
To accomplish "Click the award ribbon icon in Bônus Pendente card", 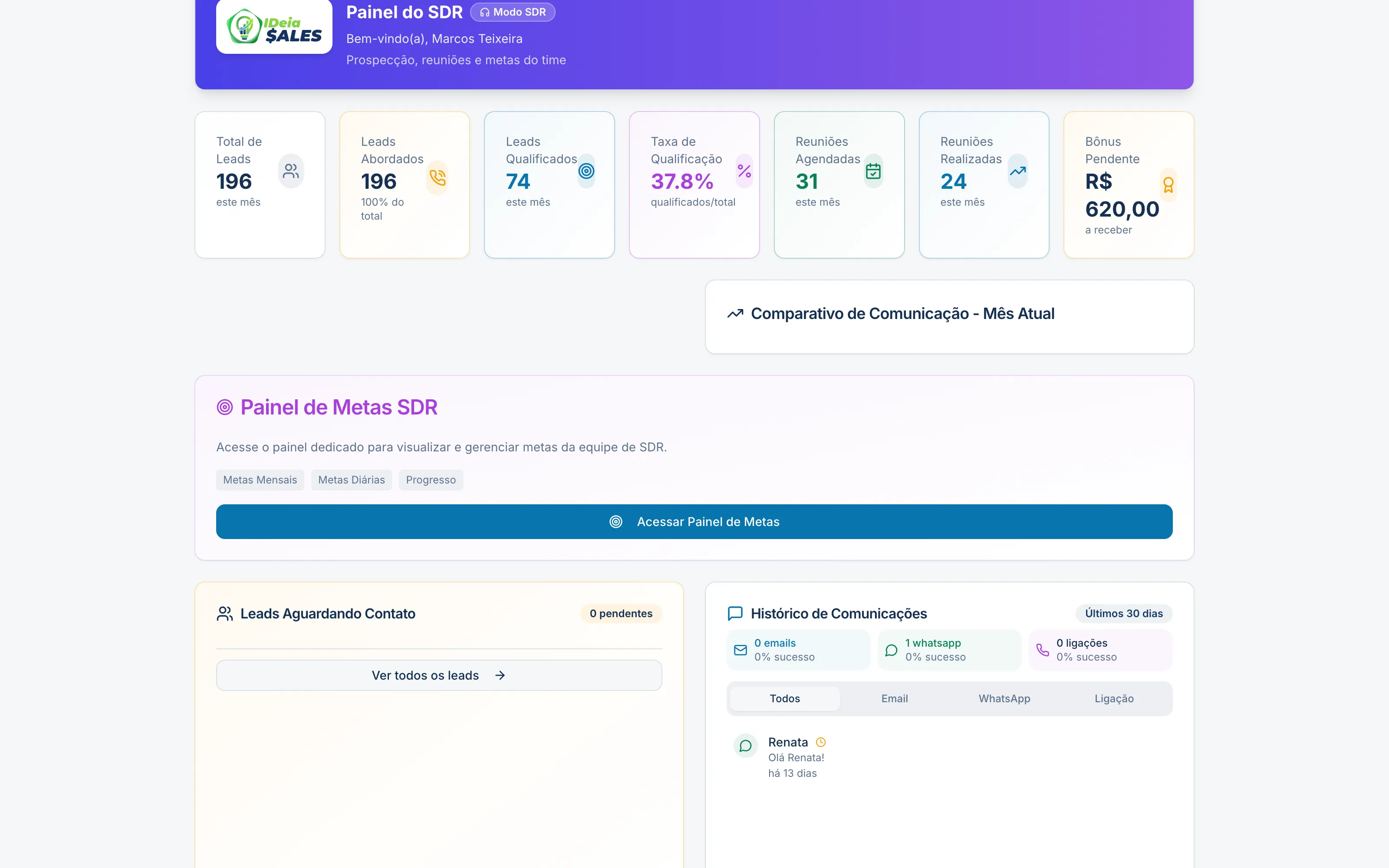I will pos(1168,185).
